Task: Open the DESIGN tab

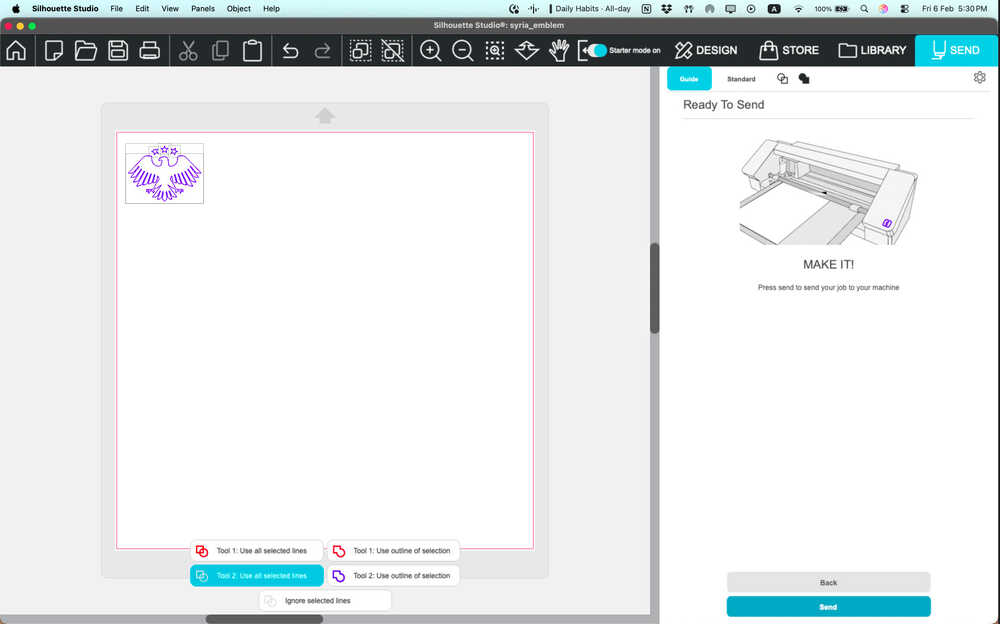Action: point(706,50)
